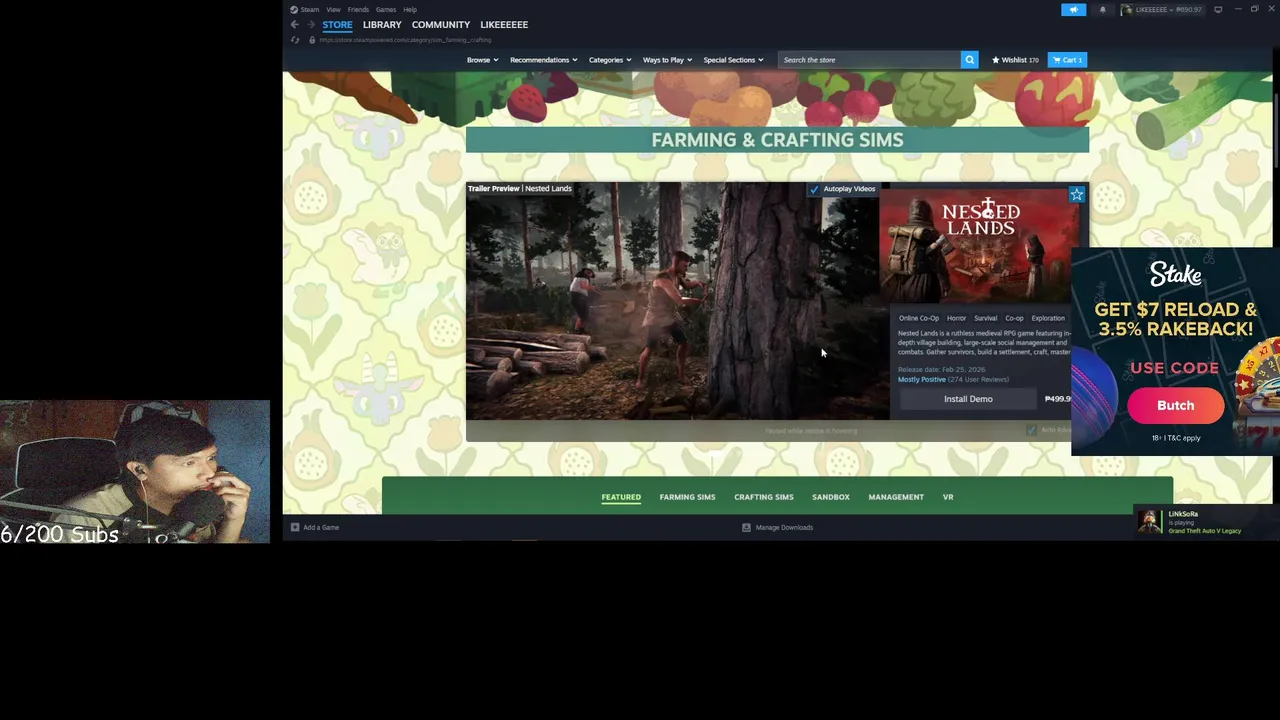Screen dimensions: 1280x720
Task: Select the CRAFTING SIMS tab
Action: [764, 497]
